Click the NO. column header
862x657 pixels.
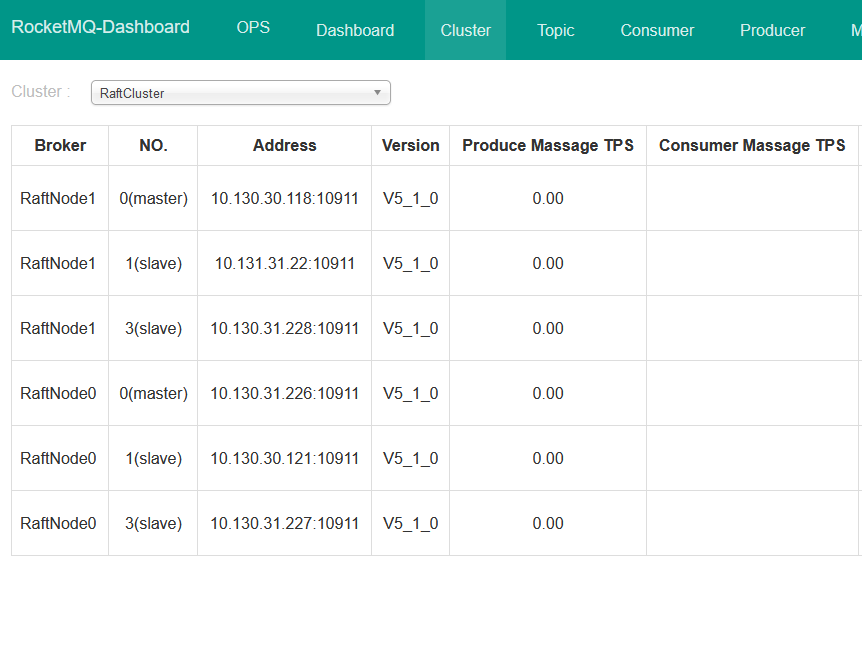coord(153,146)
